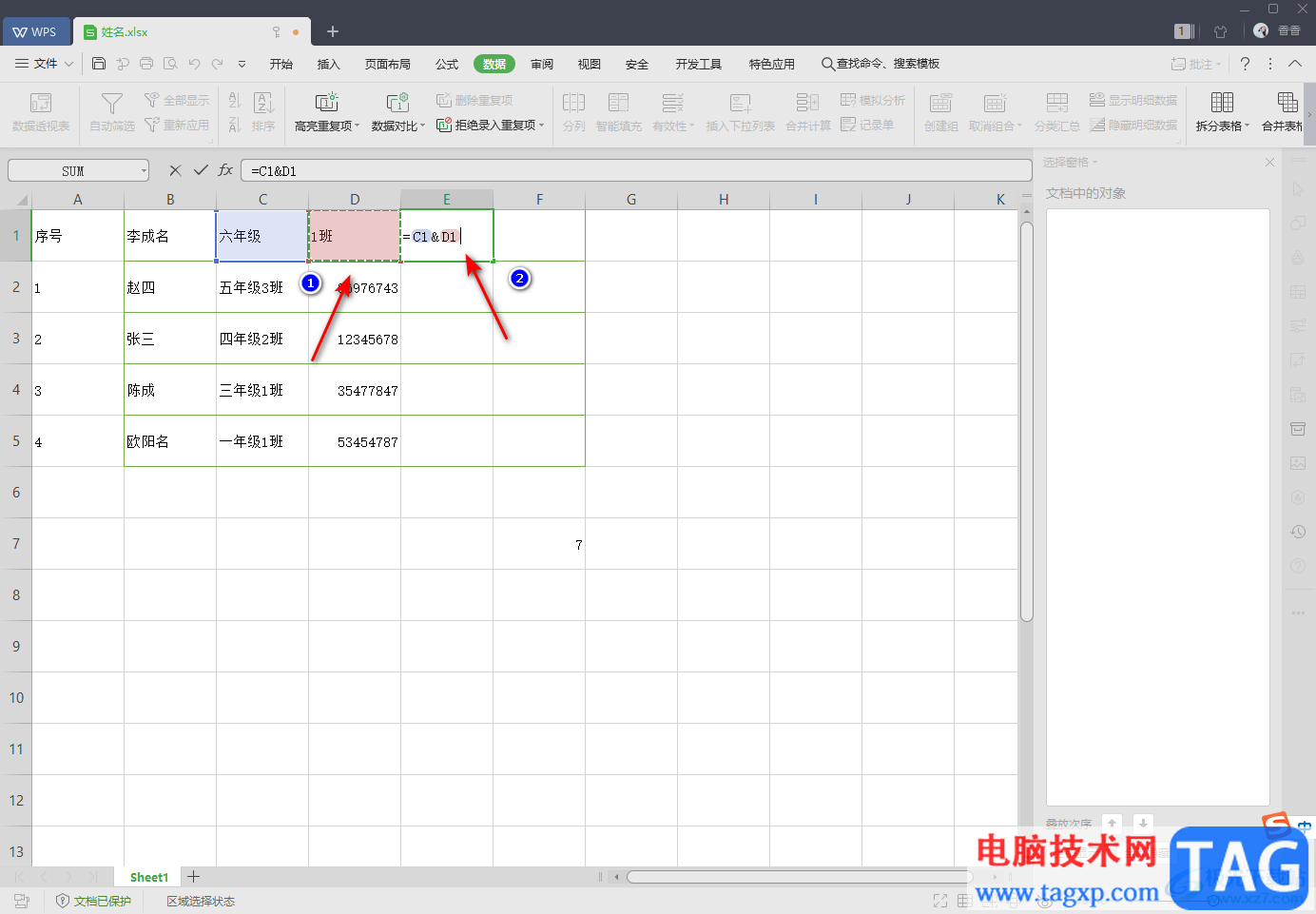Screen dimensions: 1316x914
Task: Expand the 有效性 validation dropdown
Action: 692,126
